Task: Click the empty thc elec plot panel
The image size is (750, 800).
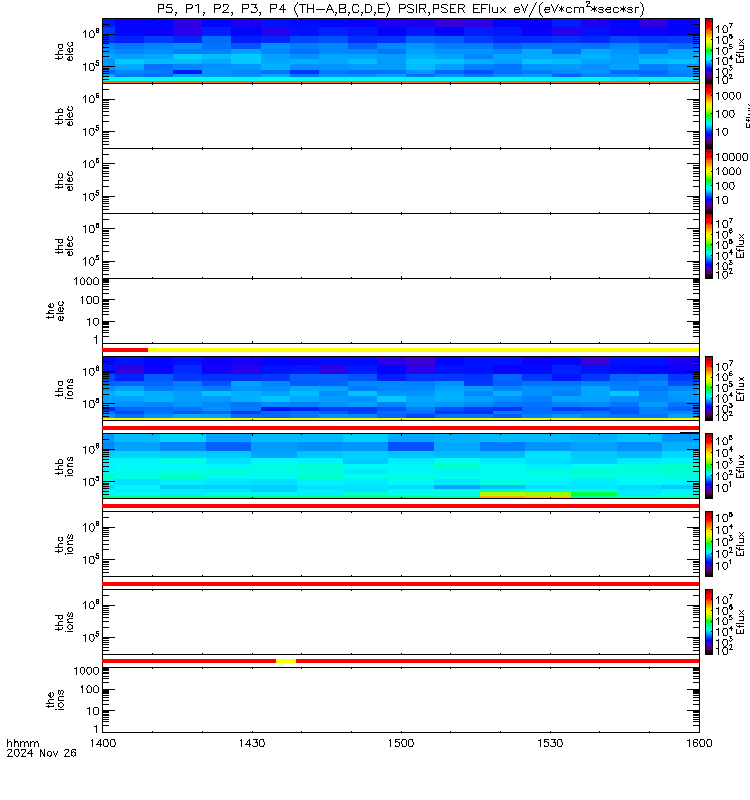Action: point(401,181)
